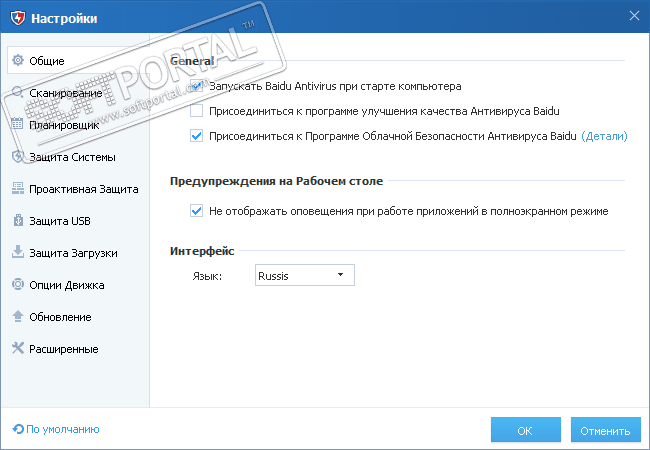Click the USB drive icon

tap(18, 220)
